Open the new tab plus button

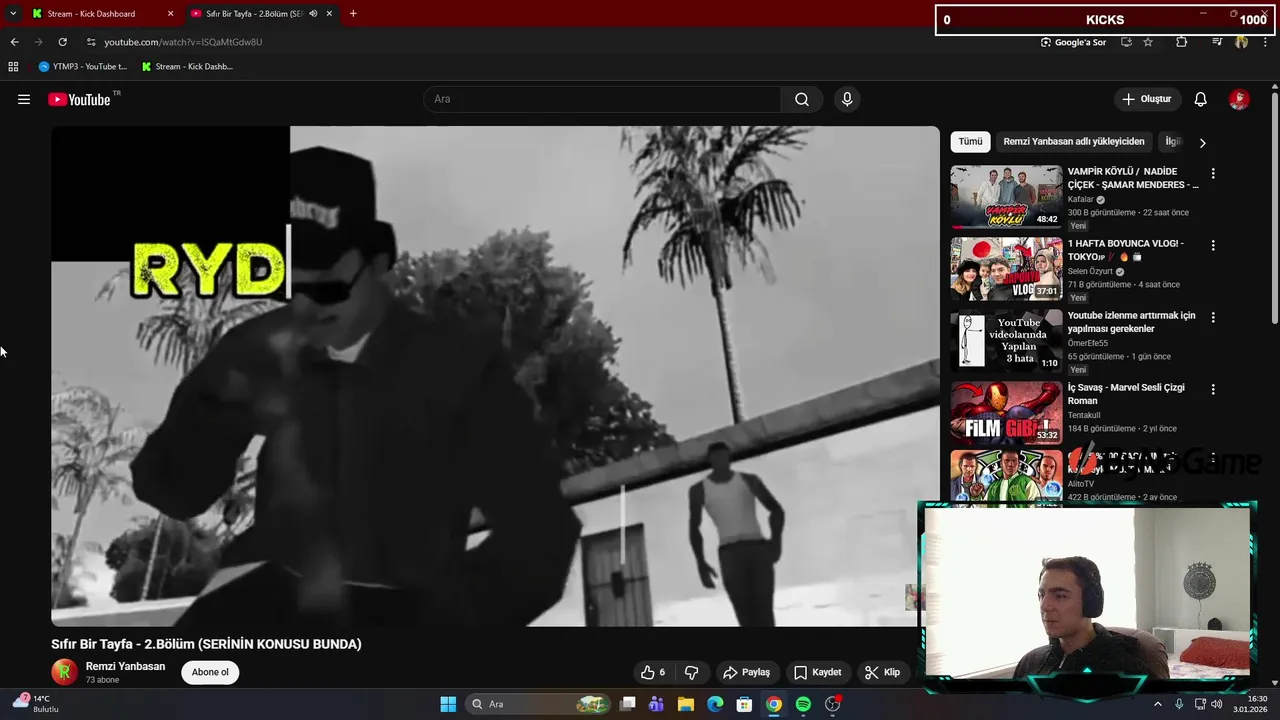(353, 14)
